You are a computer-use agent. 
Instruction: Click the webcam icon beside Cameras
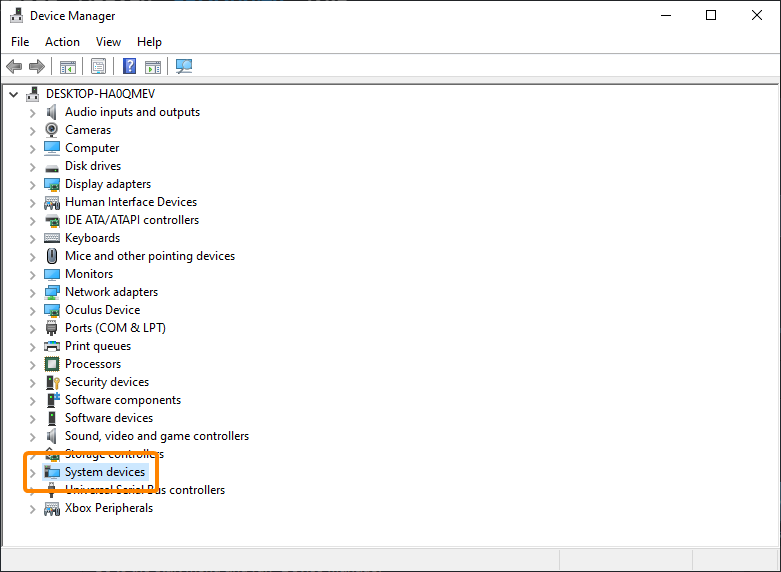(x=52, y=130)
